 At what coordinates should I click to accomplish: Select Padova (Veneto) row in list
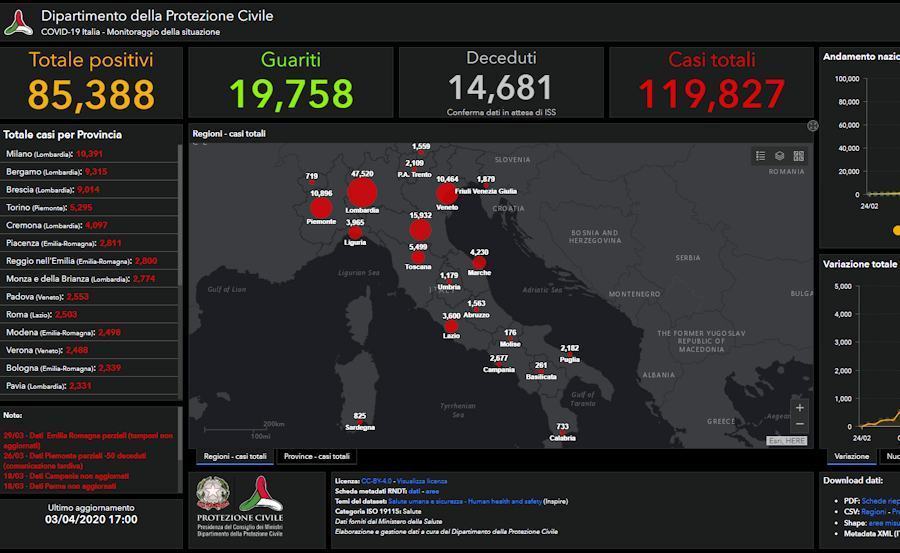tap(90, 296)
